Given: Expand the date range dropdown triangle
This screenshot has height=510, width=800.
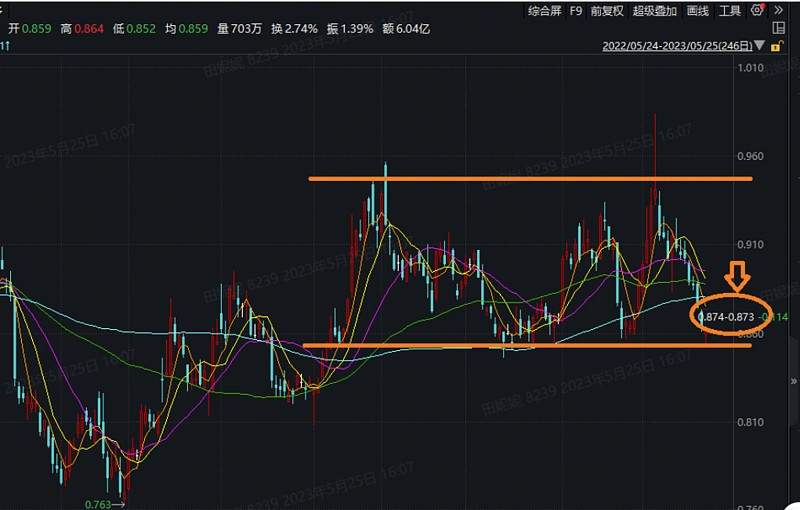Looking at the screenshot, I should 760,45.
